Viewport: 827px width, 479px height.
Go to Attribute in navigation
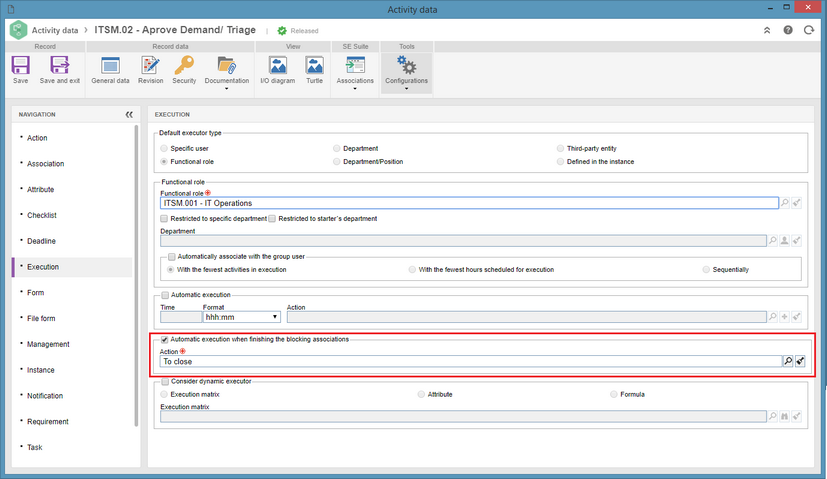(x=41, y=189)
